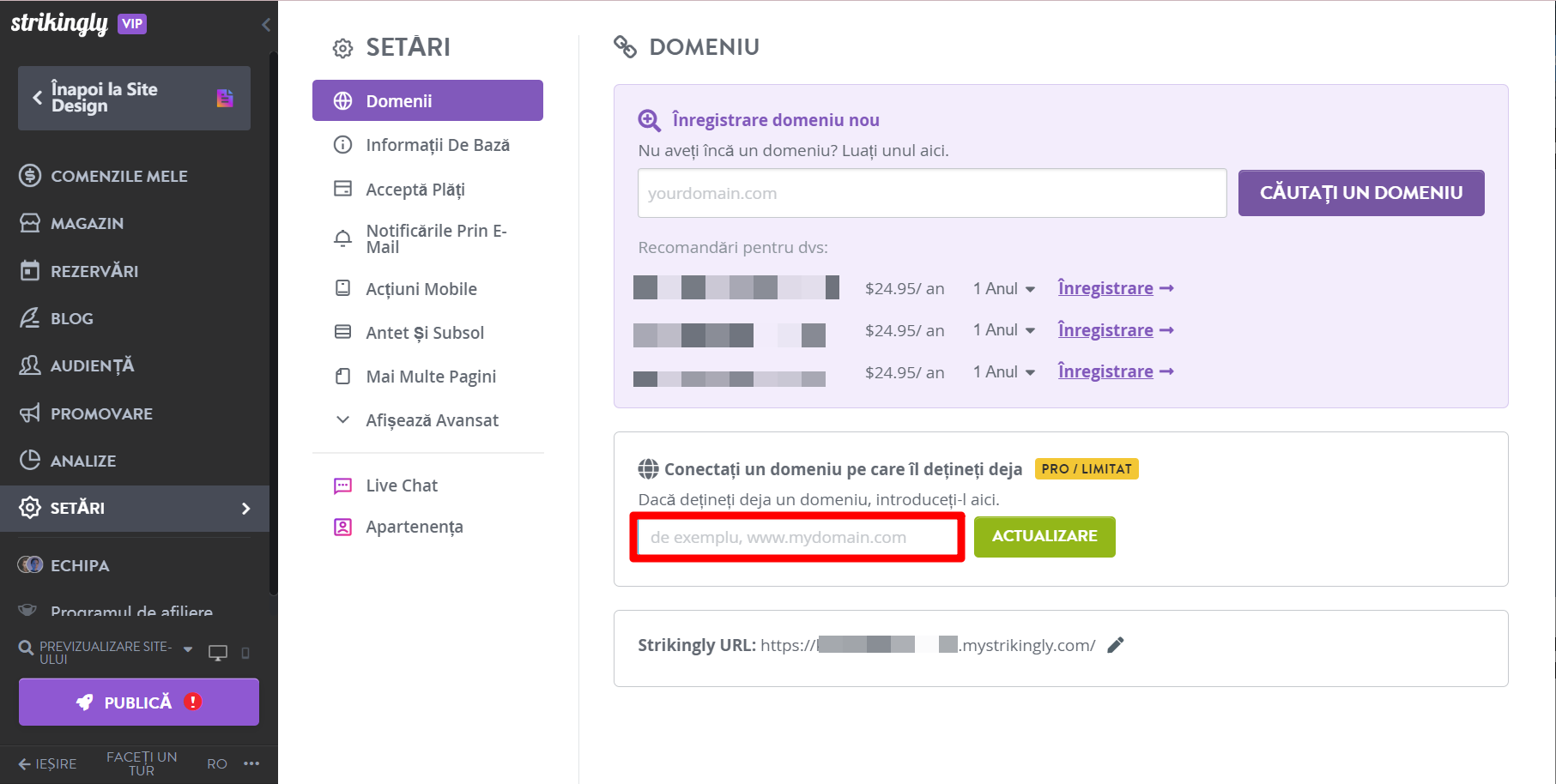Open Programul de afiliere

click(131, 611)
